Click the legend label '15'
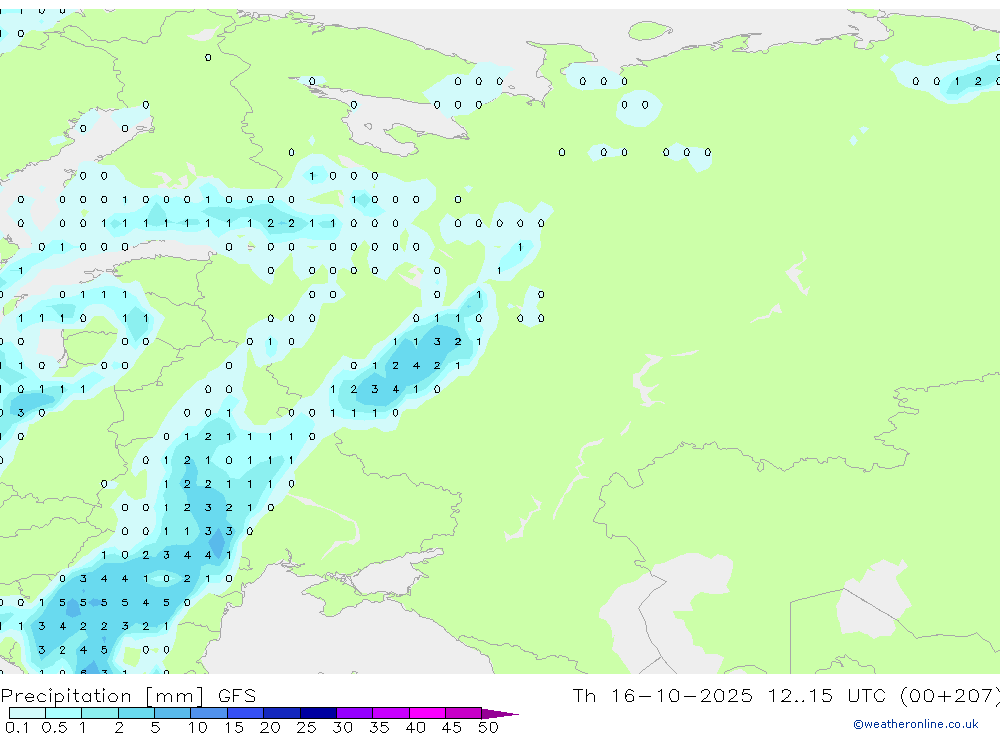Viewport: 1000px width, 733px height. click(234, 727)
